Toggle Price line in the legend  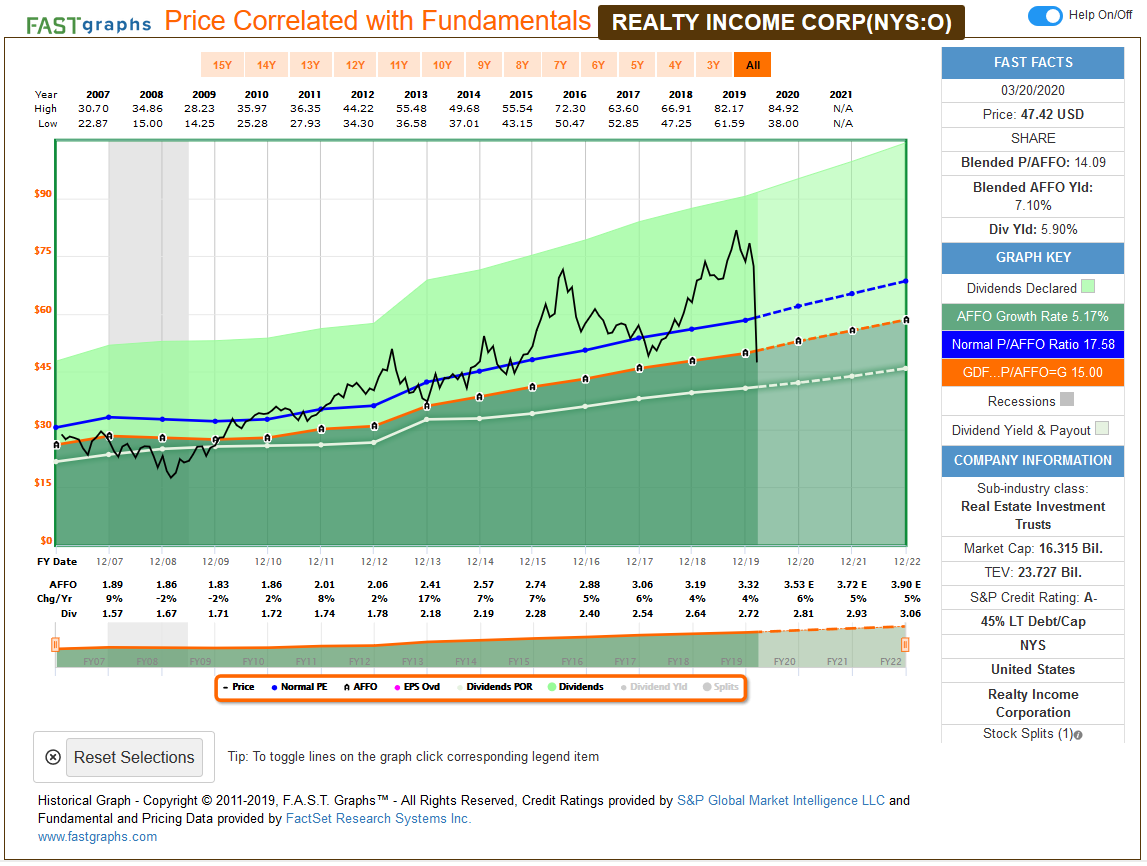(x=238, y=688)
